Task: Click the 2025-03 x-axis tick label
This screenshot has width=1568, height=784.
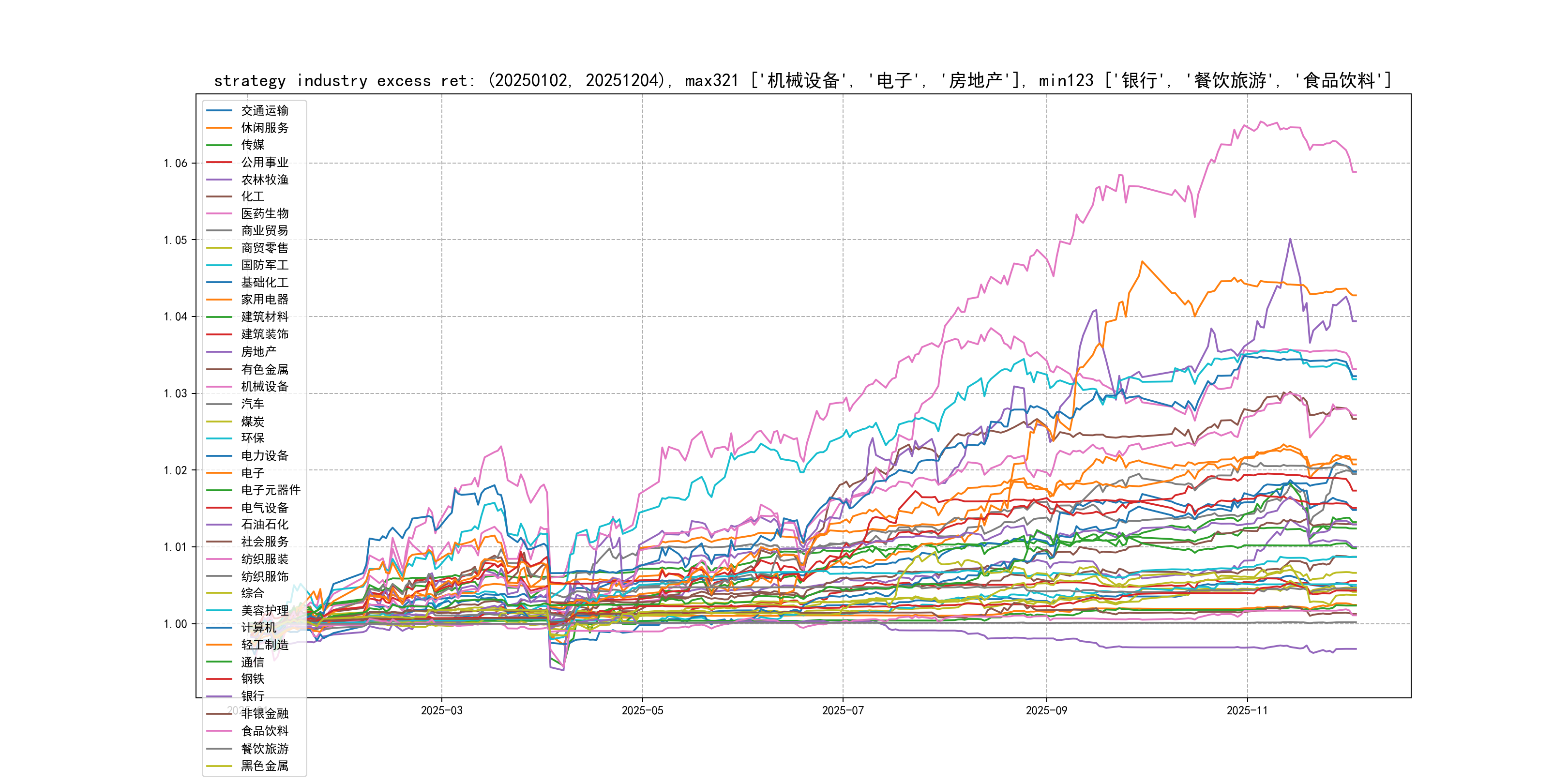Action: pyautogui.click(x=441, y=710)
